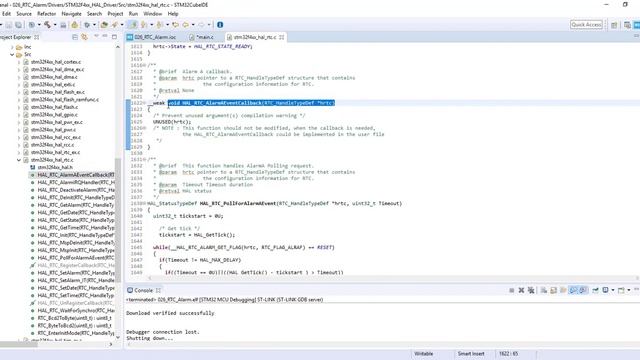Open the Open Console dropdown arrow
This screenshot has height=360, width=640.
pyautogui.click(x=629, y=290)
